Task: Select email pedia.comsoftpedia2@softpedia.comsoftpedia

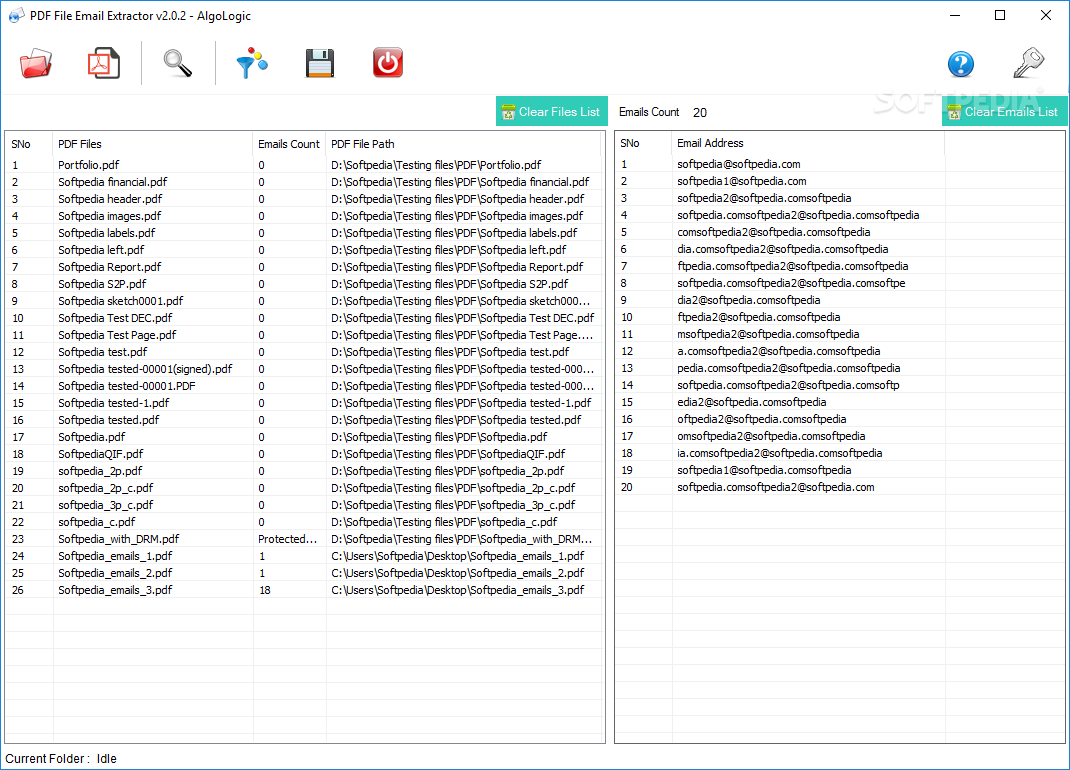Action: [789, 369]
